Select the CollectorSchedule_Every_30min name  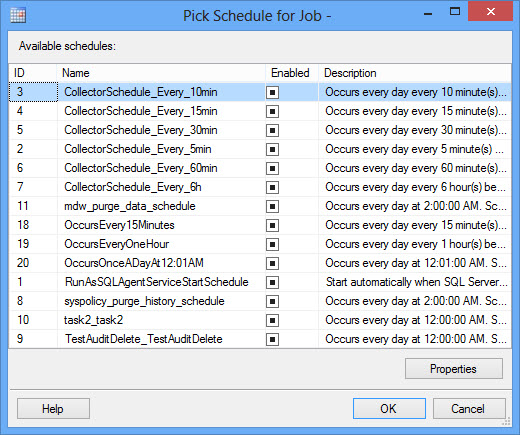140,130
